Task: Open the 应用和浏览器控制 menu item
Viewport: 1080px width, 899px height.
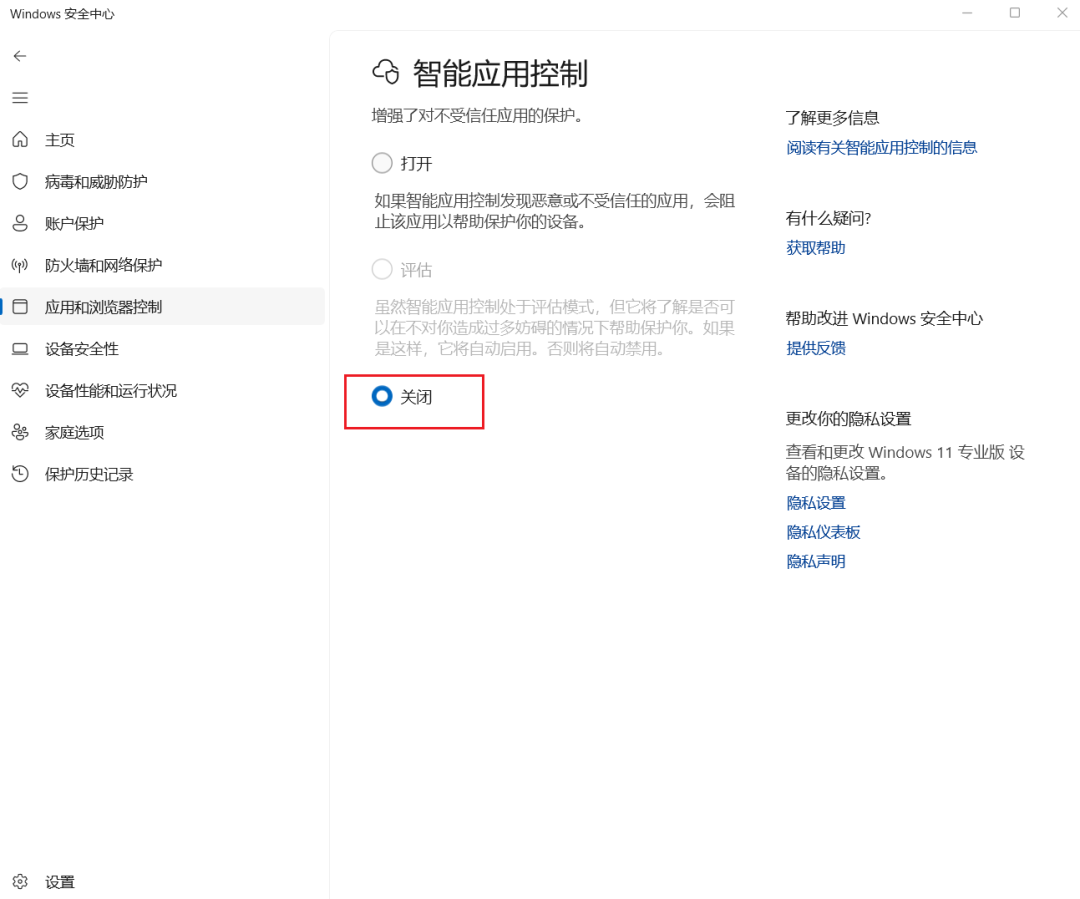Action: (x=163, y=307)
